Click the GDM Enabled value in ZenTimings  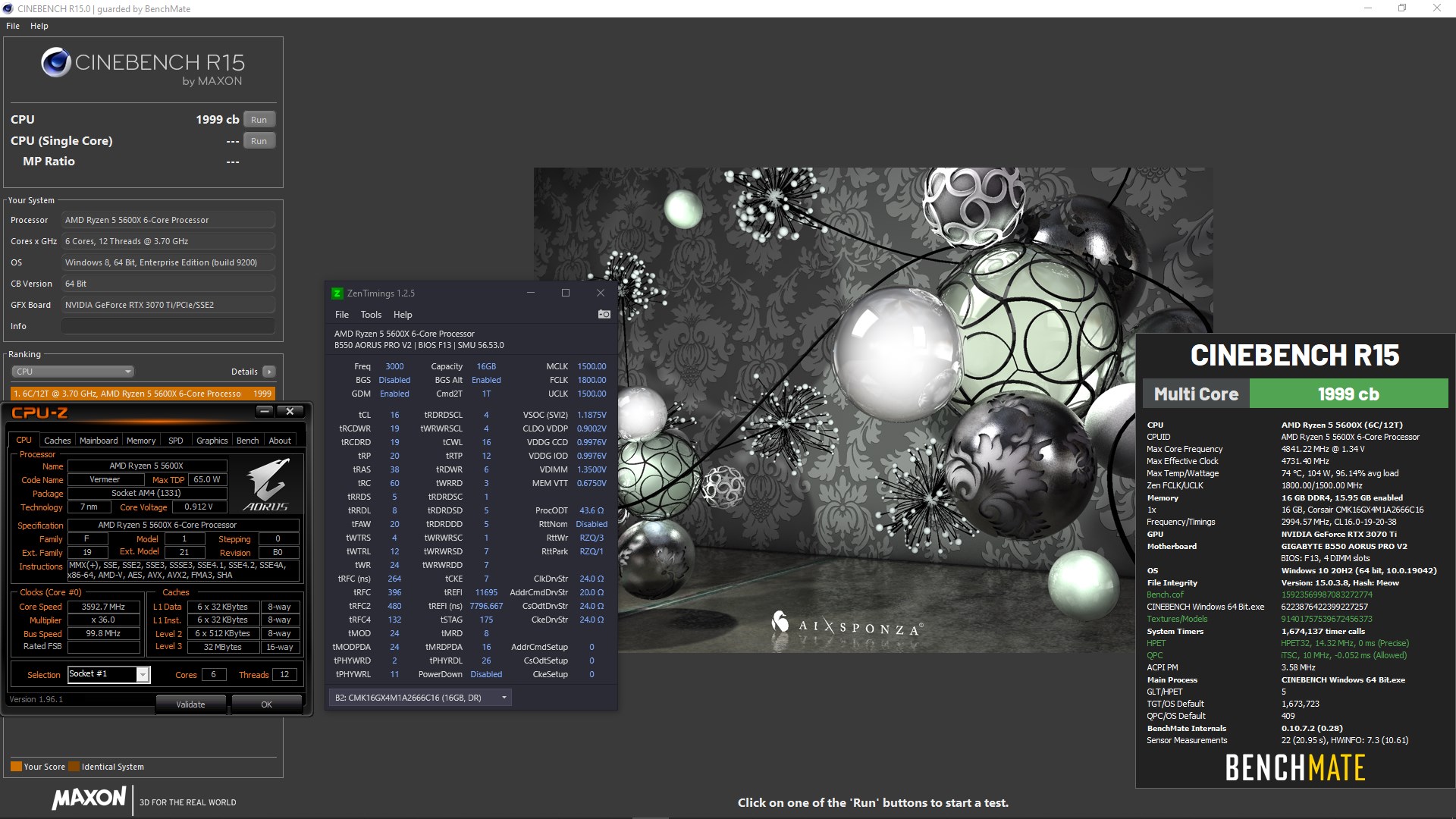coord(394,394)
